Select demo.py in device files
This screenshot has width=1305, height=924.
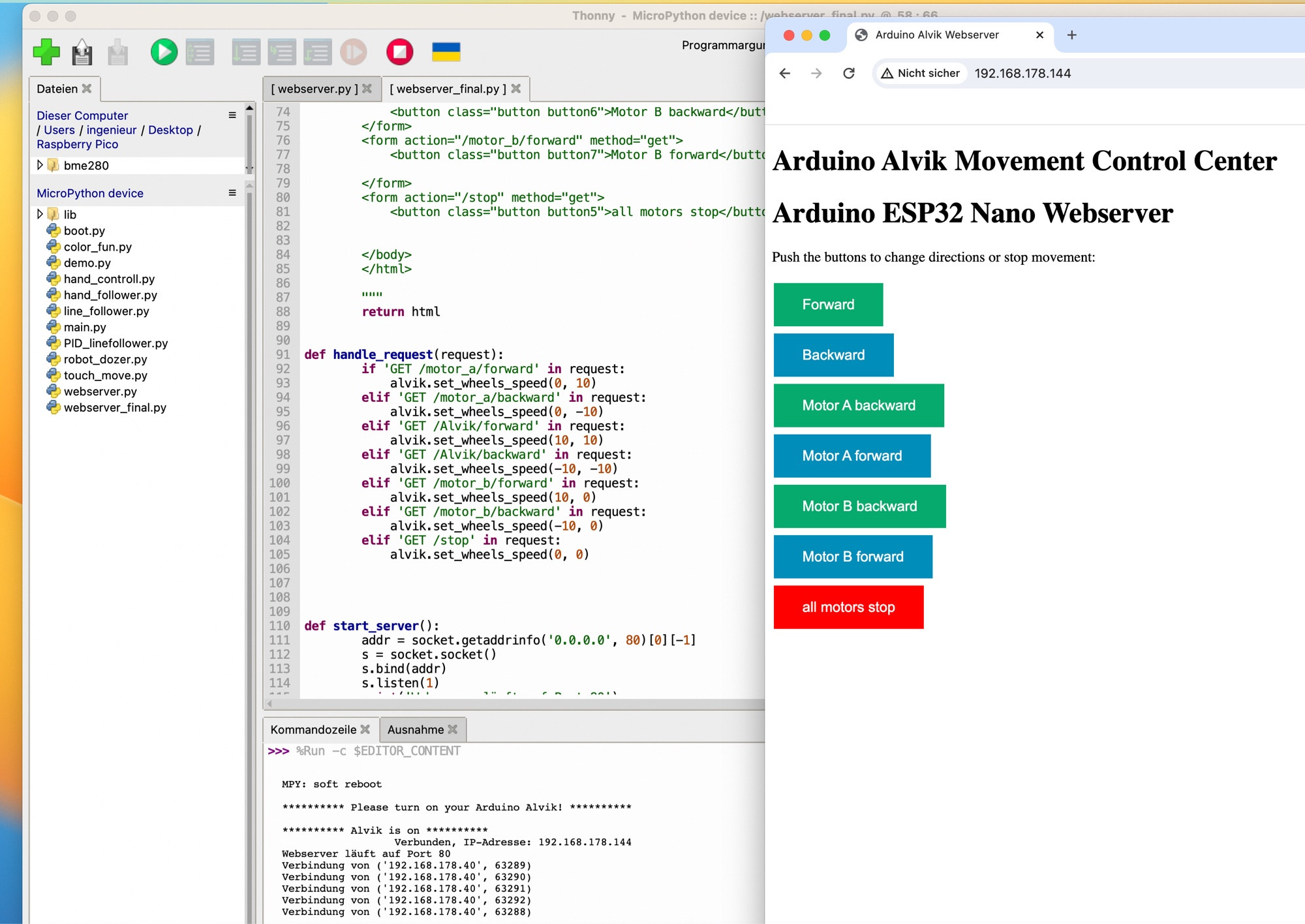point(87,262)
